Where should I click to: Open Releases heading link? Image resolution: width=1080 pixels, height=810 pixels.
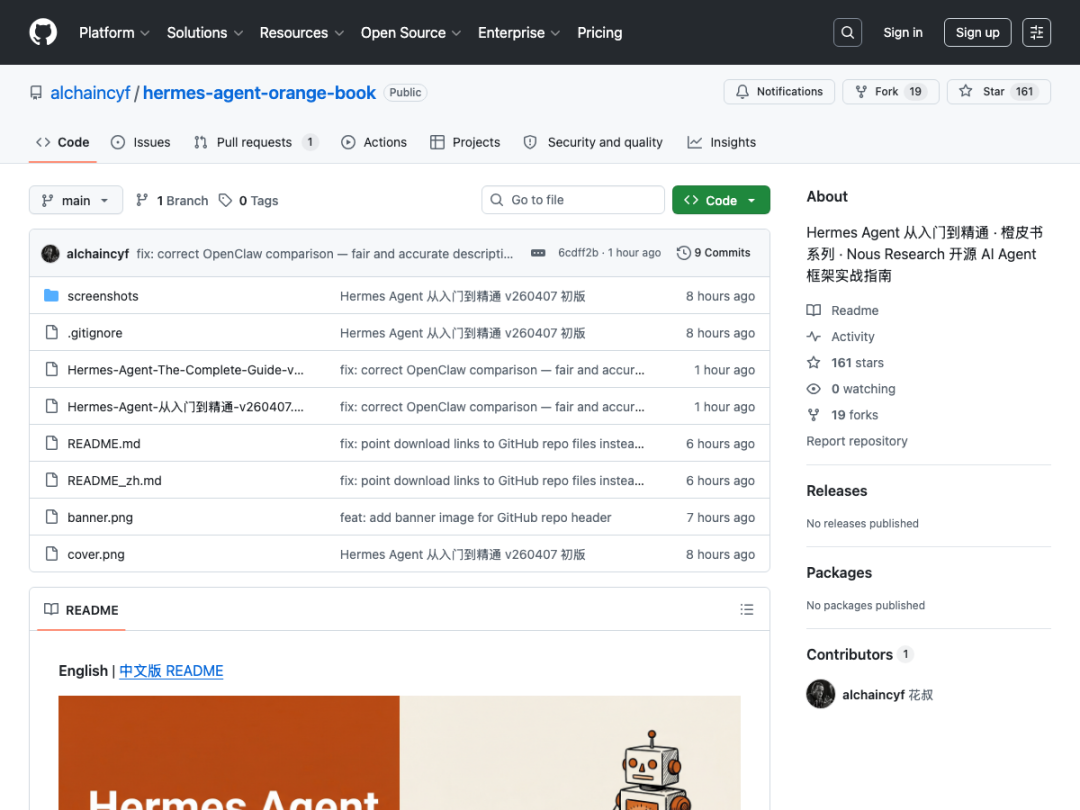(x=837, y=490)
